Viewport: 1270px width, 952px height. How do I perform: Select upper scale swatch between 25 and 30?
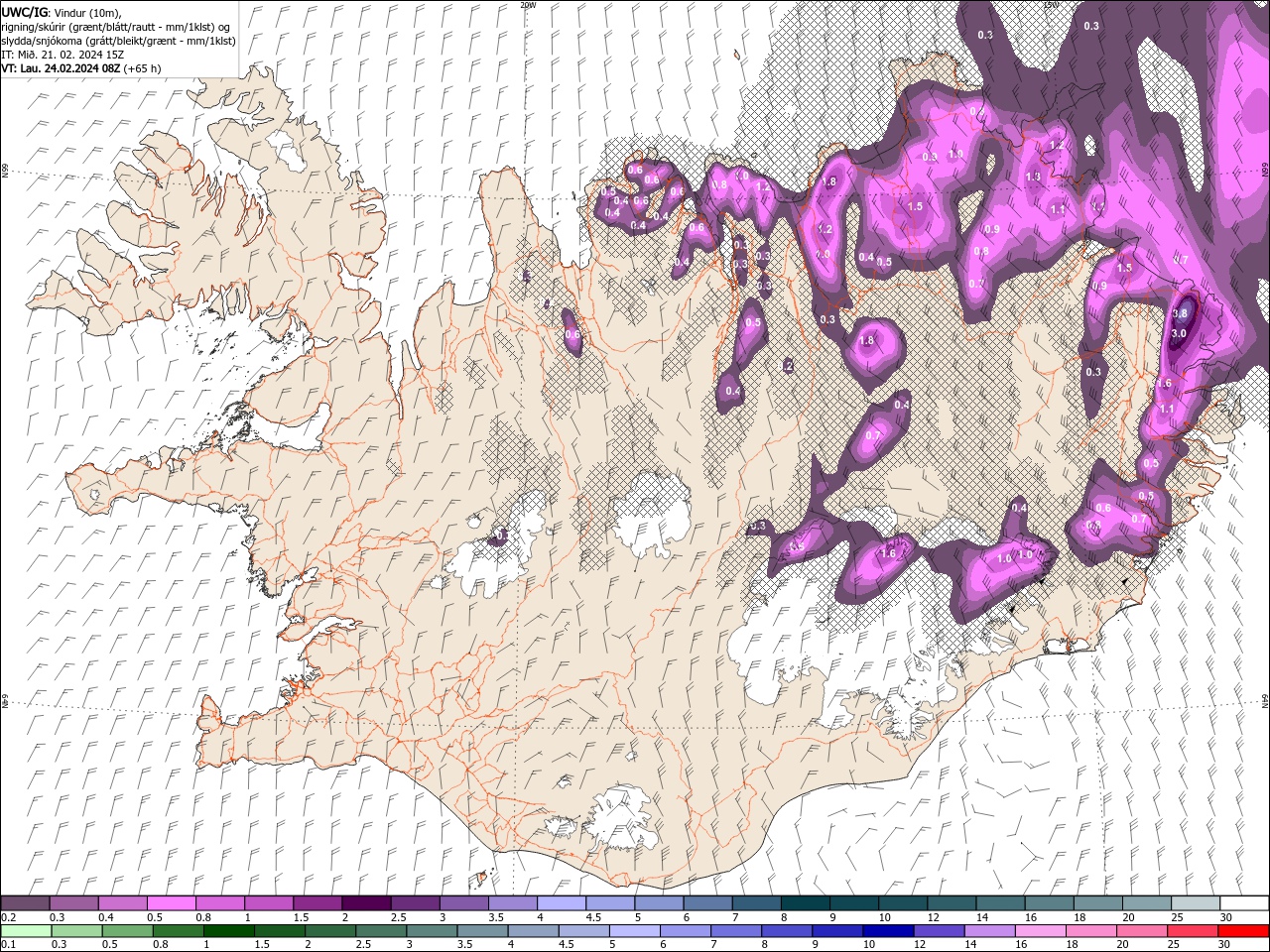pyautogui.click(x=1196, y=903)
